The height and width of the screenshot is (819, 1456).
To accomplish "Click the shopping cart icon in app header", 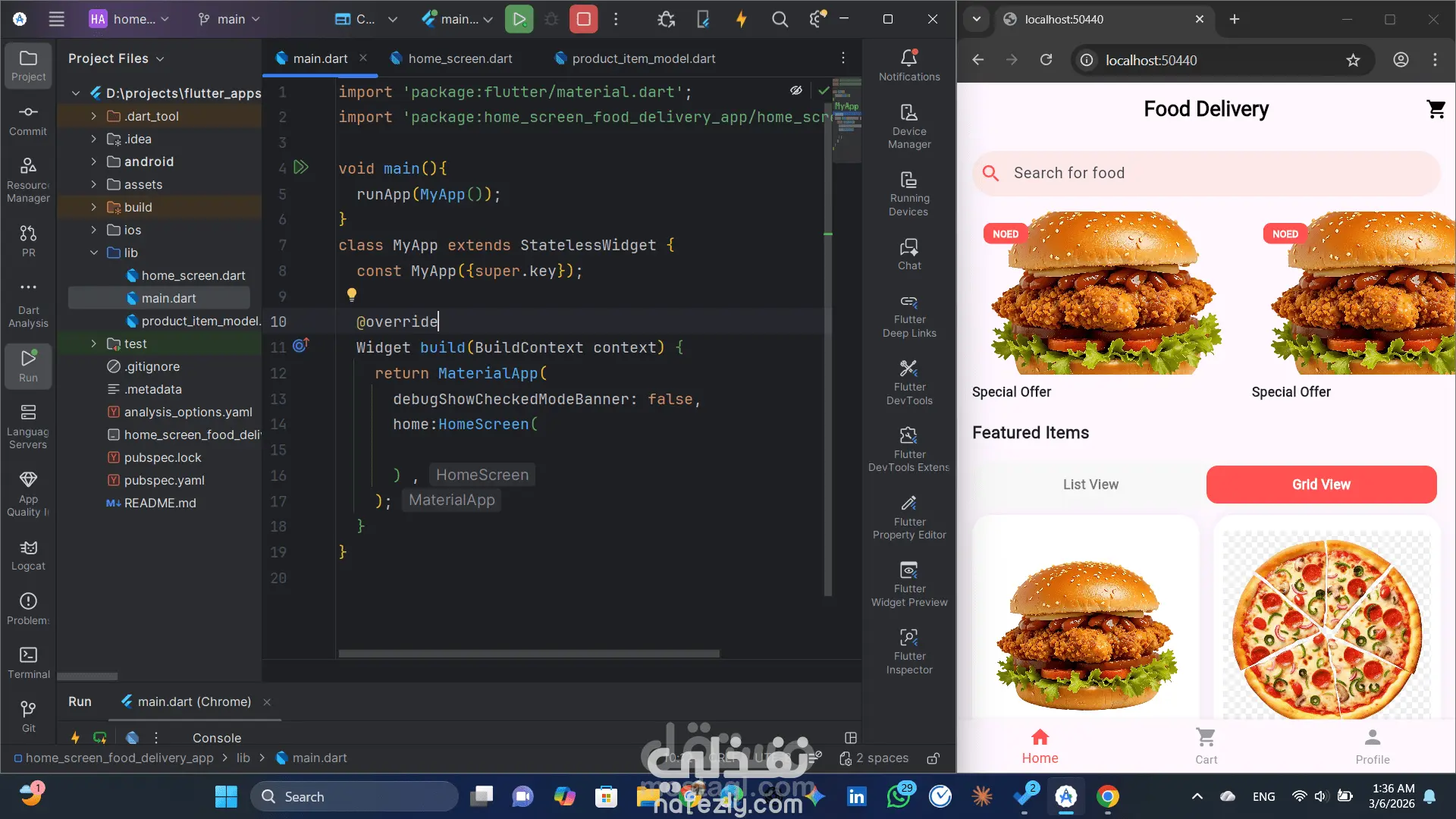I will click(x=1436, y=109).
